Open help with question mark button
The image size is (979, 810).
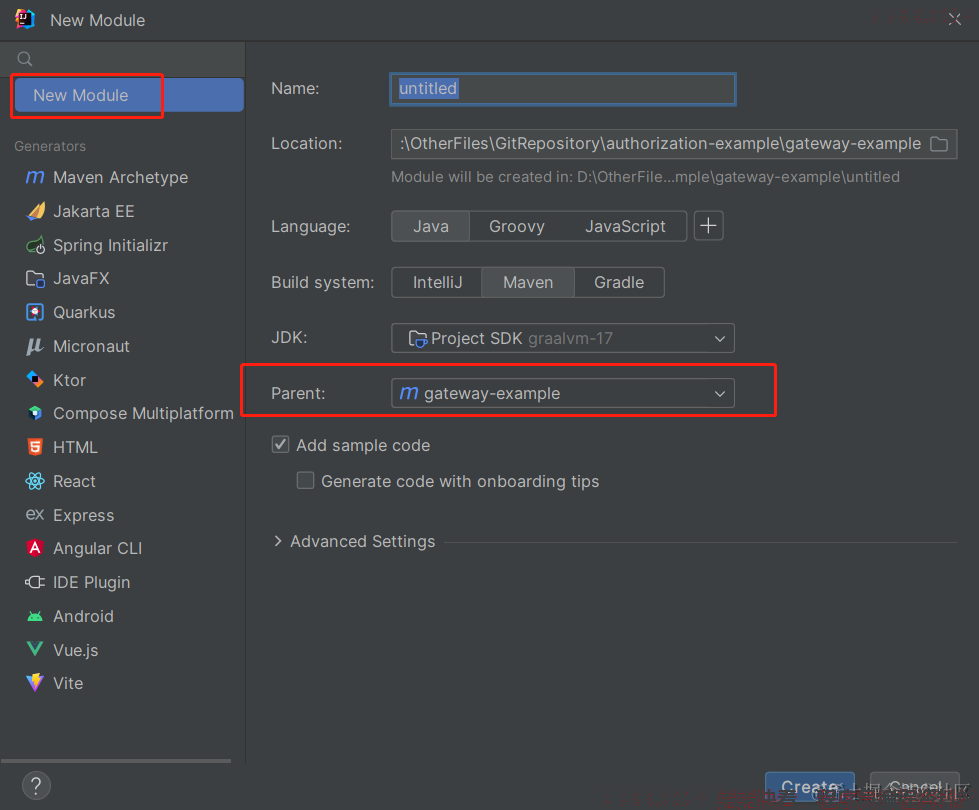pos(36,786)
